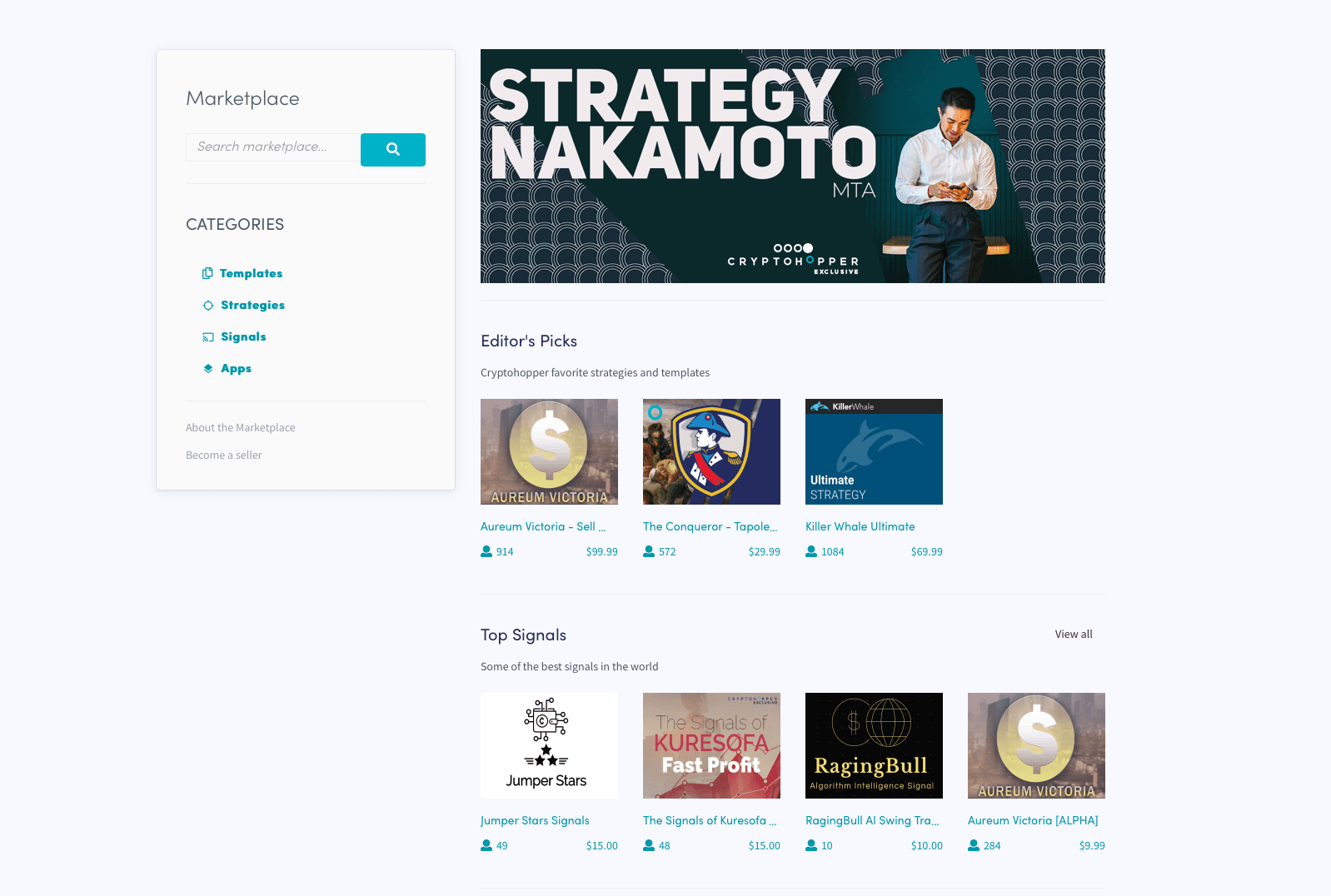Click the subscriber icon next to 49

tap(486, 845)
